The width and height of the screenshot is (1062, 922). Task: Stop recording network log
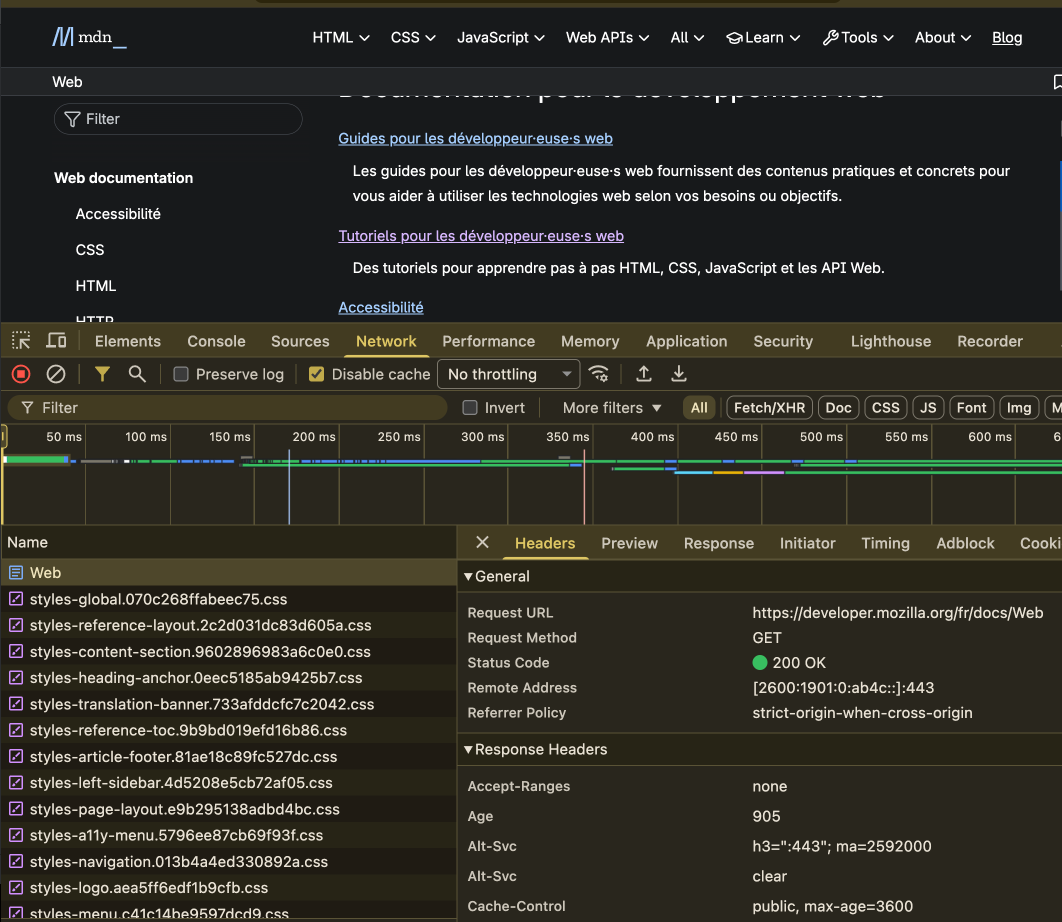click(20, 373)
